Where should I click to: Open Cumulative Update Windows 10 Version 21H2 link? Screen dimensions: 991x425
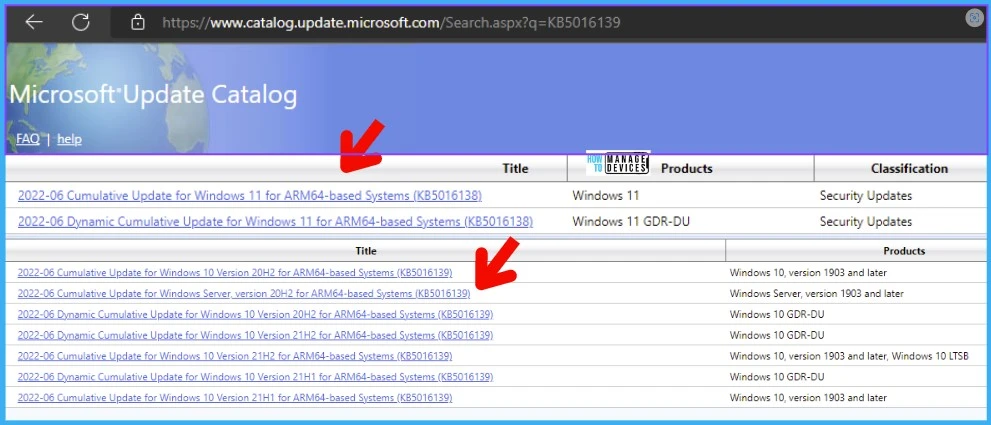234,356
